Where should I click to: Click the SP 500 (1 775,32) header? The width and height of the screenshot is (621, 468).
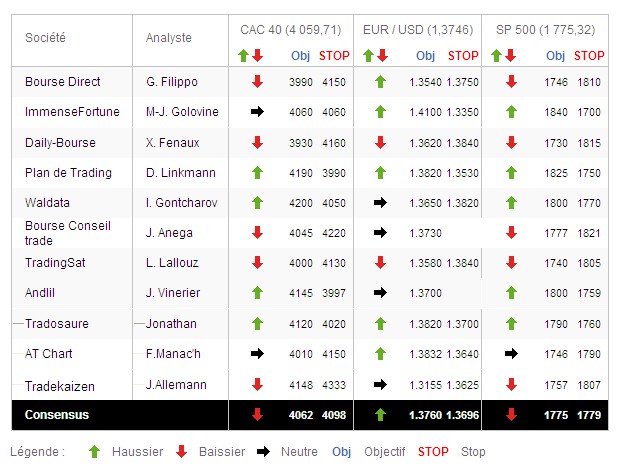(545, 30)
